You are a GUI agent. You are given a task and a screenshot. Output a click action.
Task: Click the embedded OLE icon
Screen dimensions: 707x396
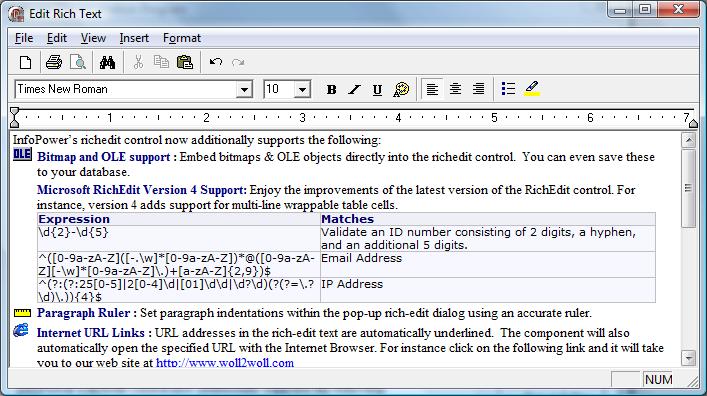point(22,154)
